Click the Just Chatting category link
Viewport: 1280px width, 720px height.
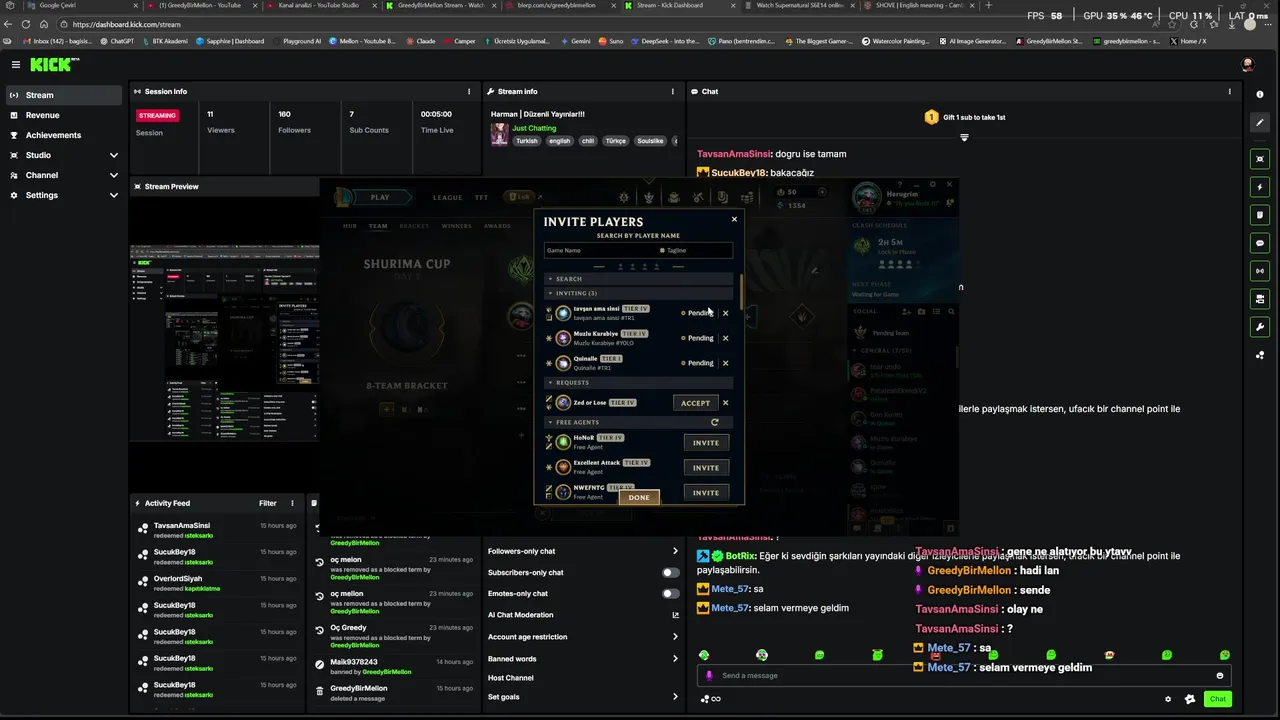[534, 128]
